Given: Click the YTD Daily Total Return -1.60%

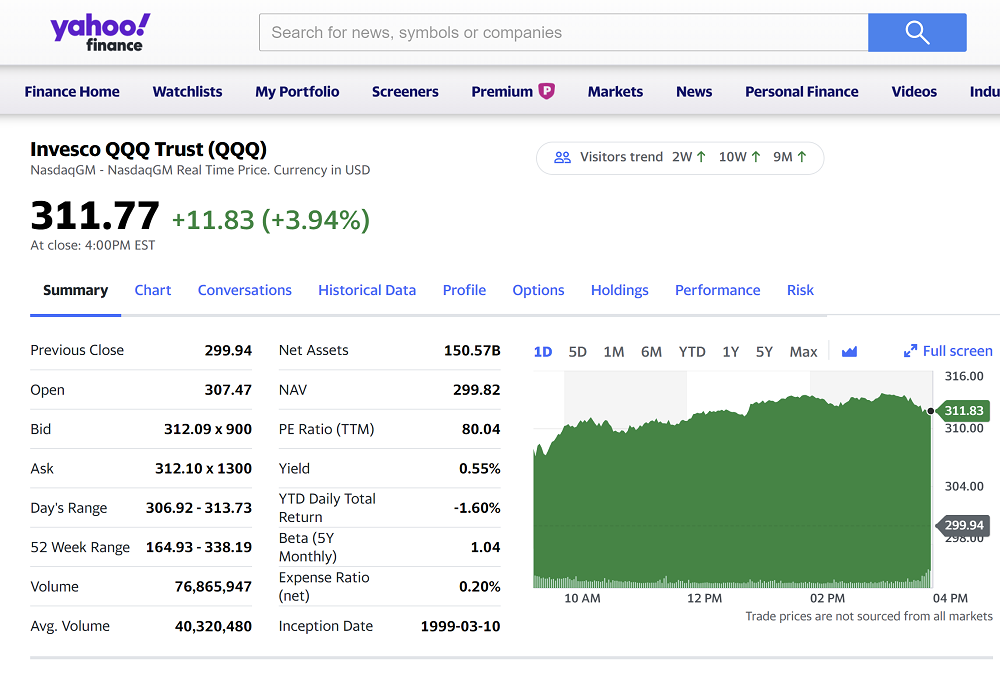Looking at the screenshot, I should [x=477, y=508].
